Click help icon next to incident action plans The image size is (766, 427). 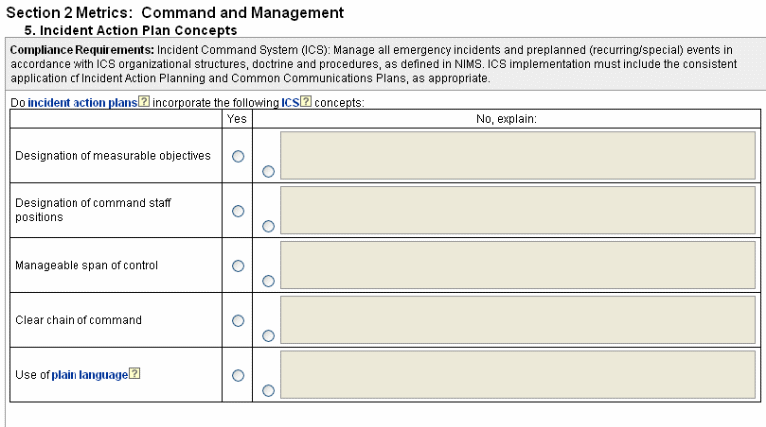tap(144, 103)
